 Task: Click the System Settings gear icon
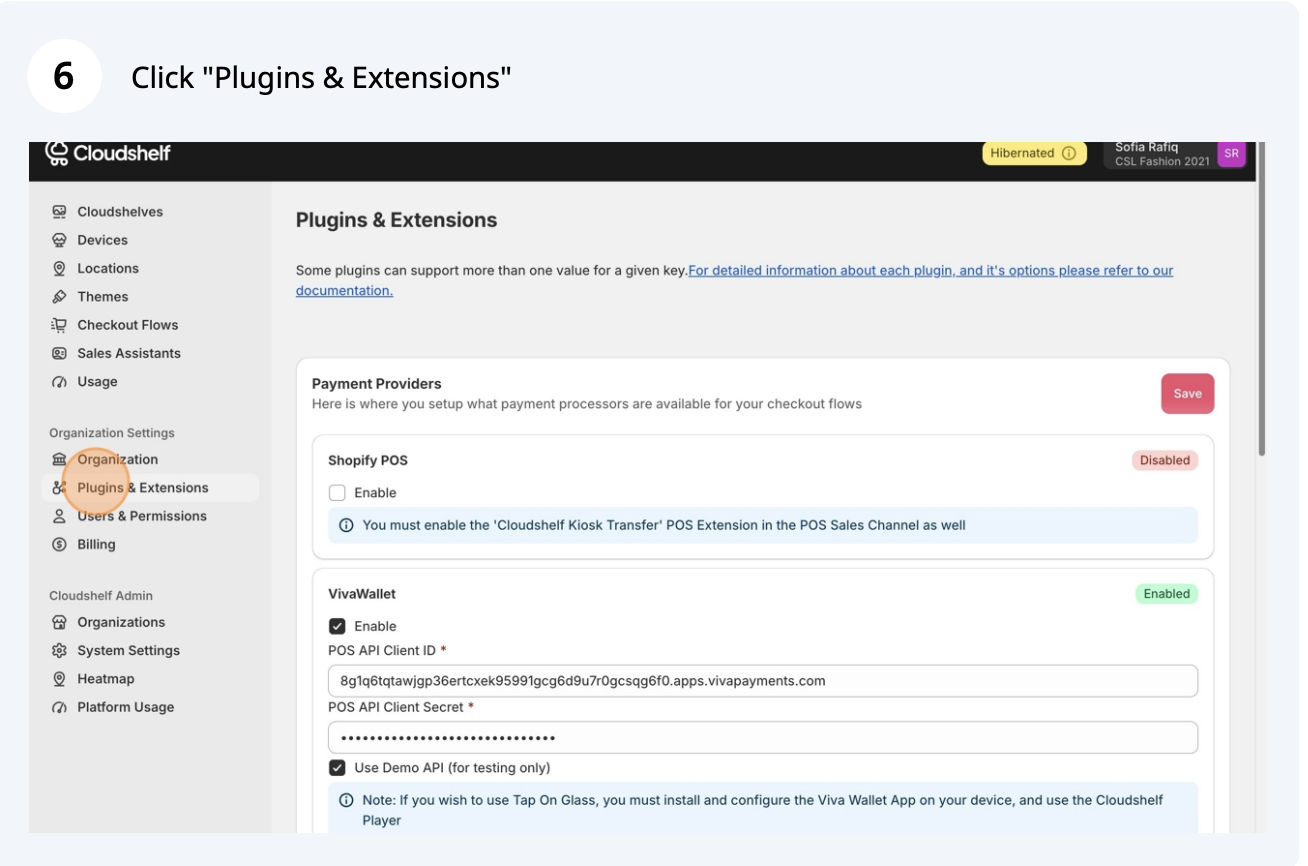tap(59, 651)
